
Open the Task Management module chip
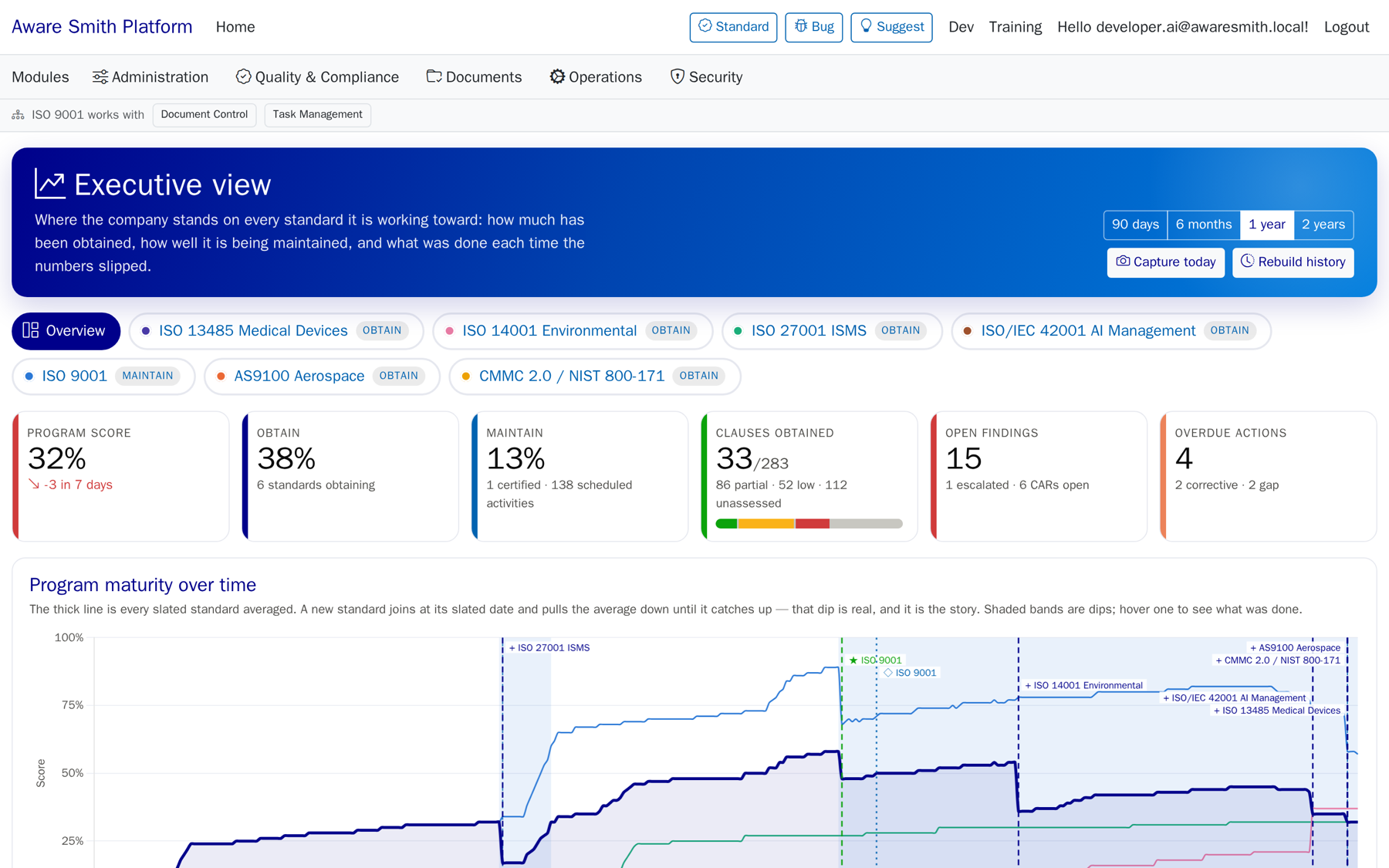tap(317, 115)
